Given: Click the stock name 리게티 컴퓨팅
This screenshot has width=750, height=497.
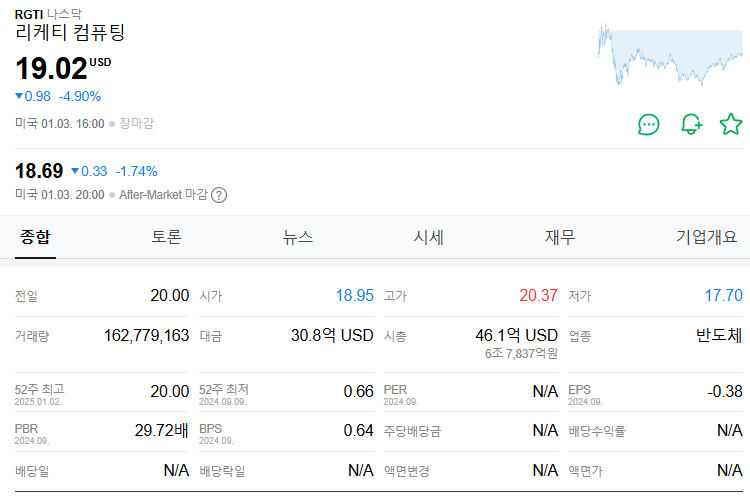Looking at the screenshot, I should pos(70,33).
